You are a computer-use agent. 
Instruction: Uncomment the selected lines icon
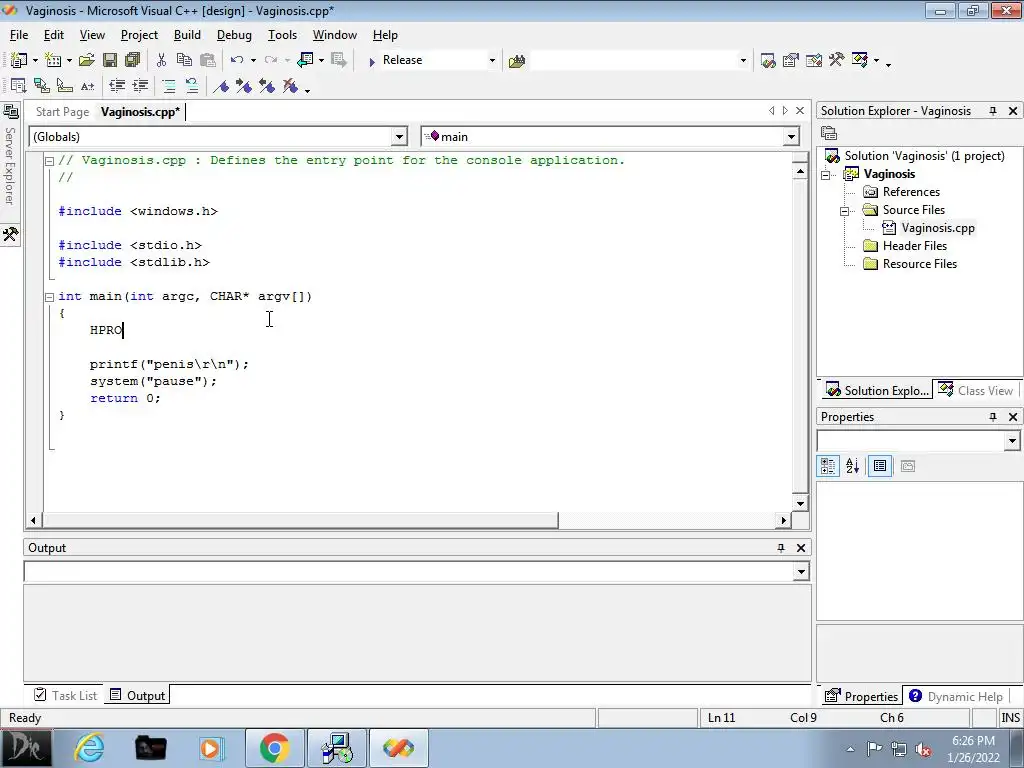pos(192,86)
